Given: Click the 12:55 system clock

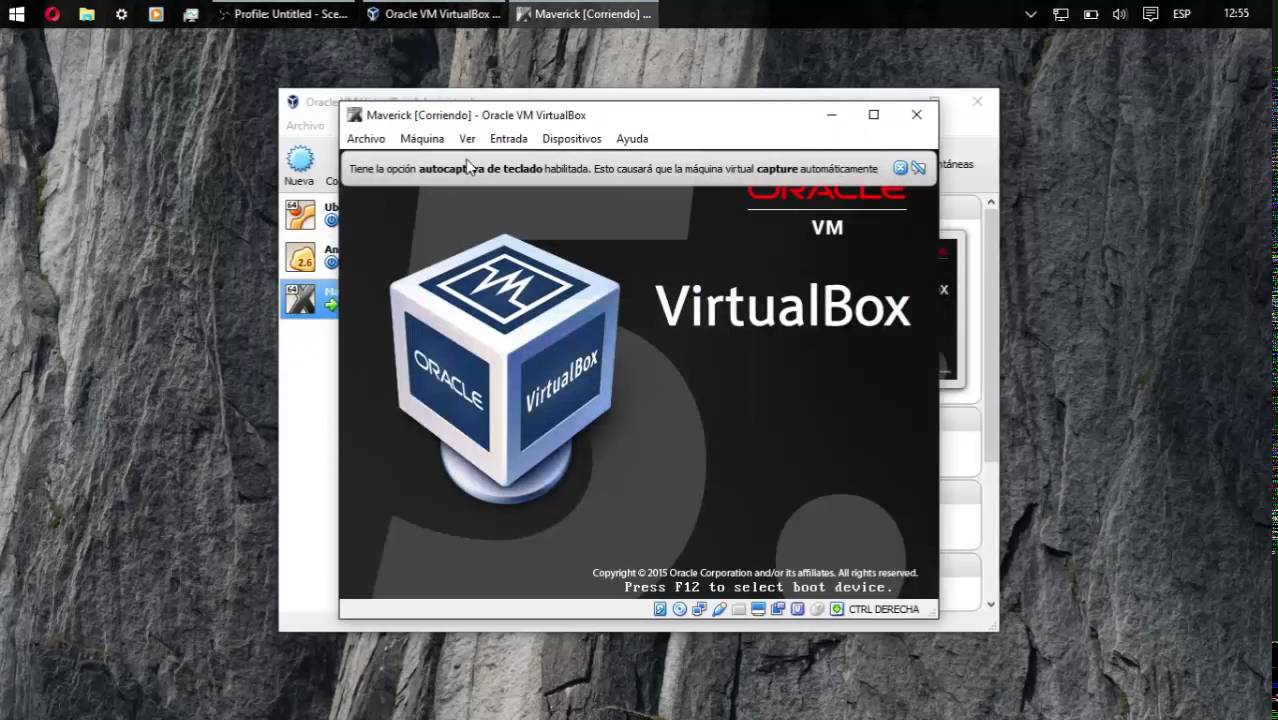Looking at the screenshot, I should (1236, 14).
